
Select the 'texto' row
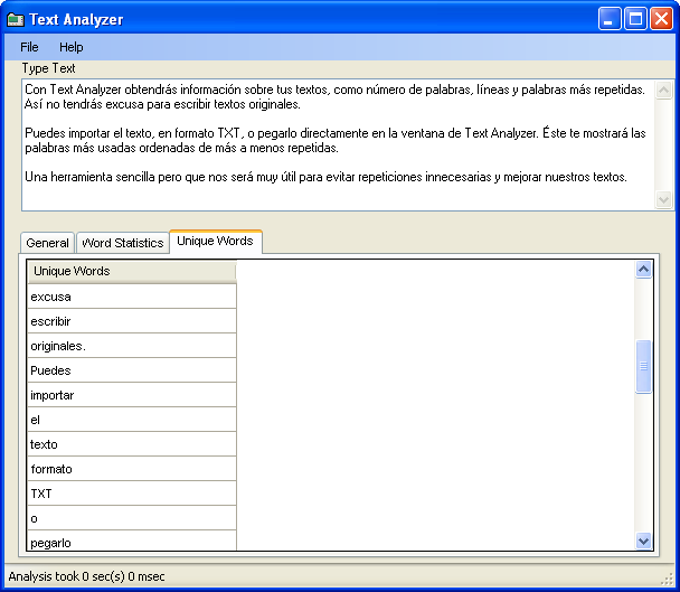[x=132, y=445]
